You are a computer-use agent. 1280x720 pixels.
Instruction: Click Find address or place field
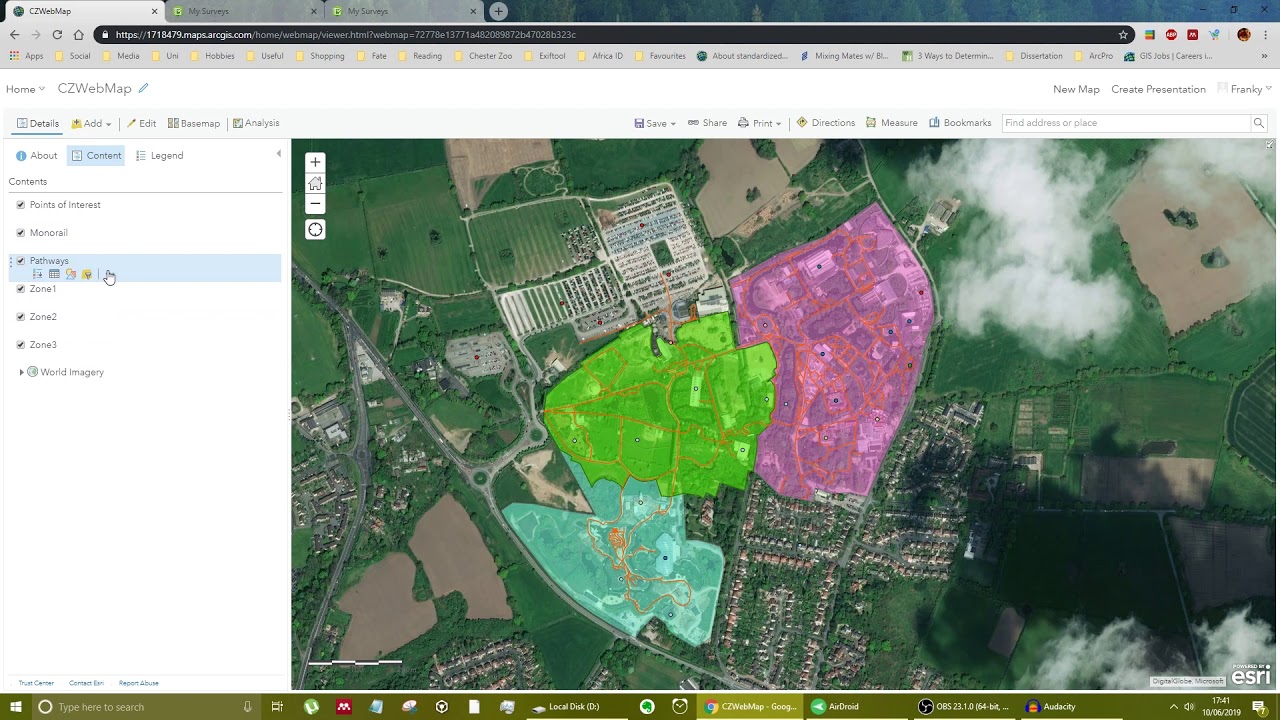click(1126, 123)
